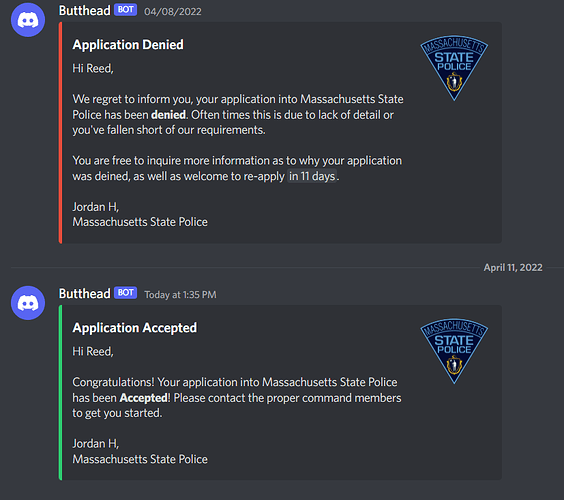Click 'Hi Reed,' greeting in the accepted embed
Viewport: 564px width, 500px height.
[93, 351]
